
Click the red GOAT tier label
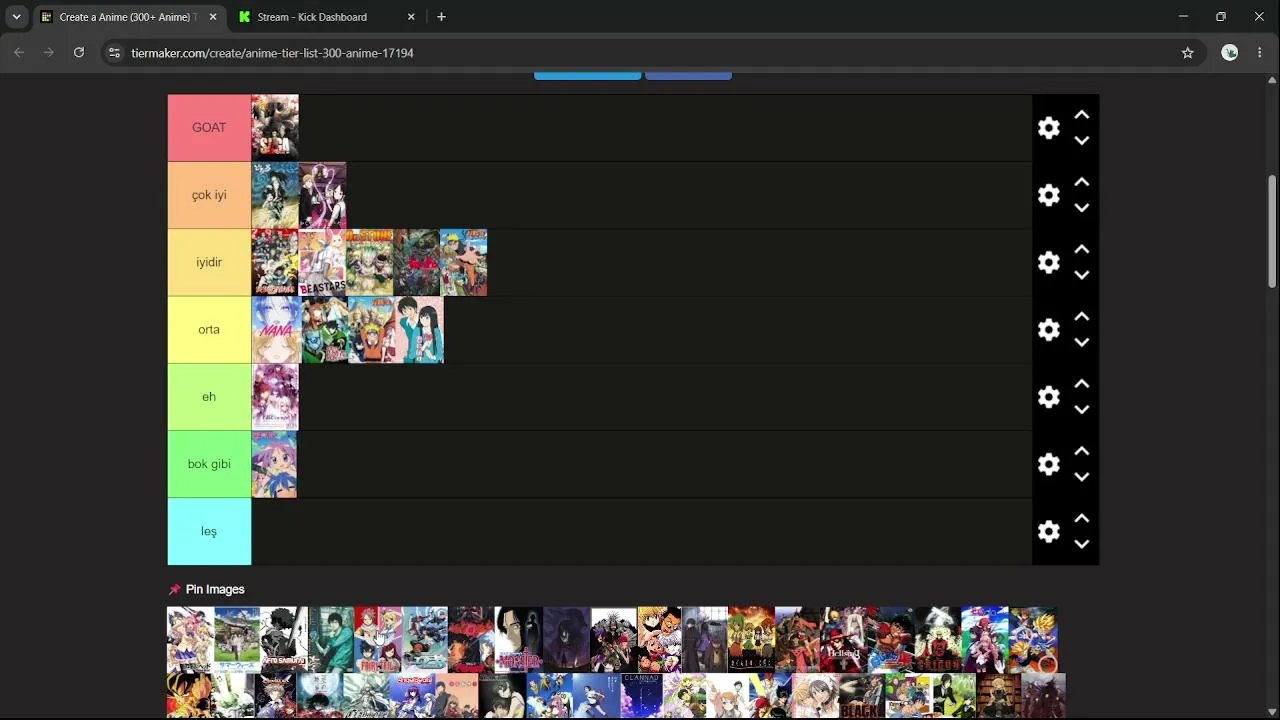209,128
